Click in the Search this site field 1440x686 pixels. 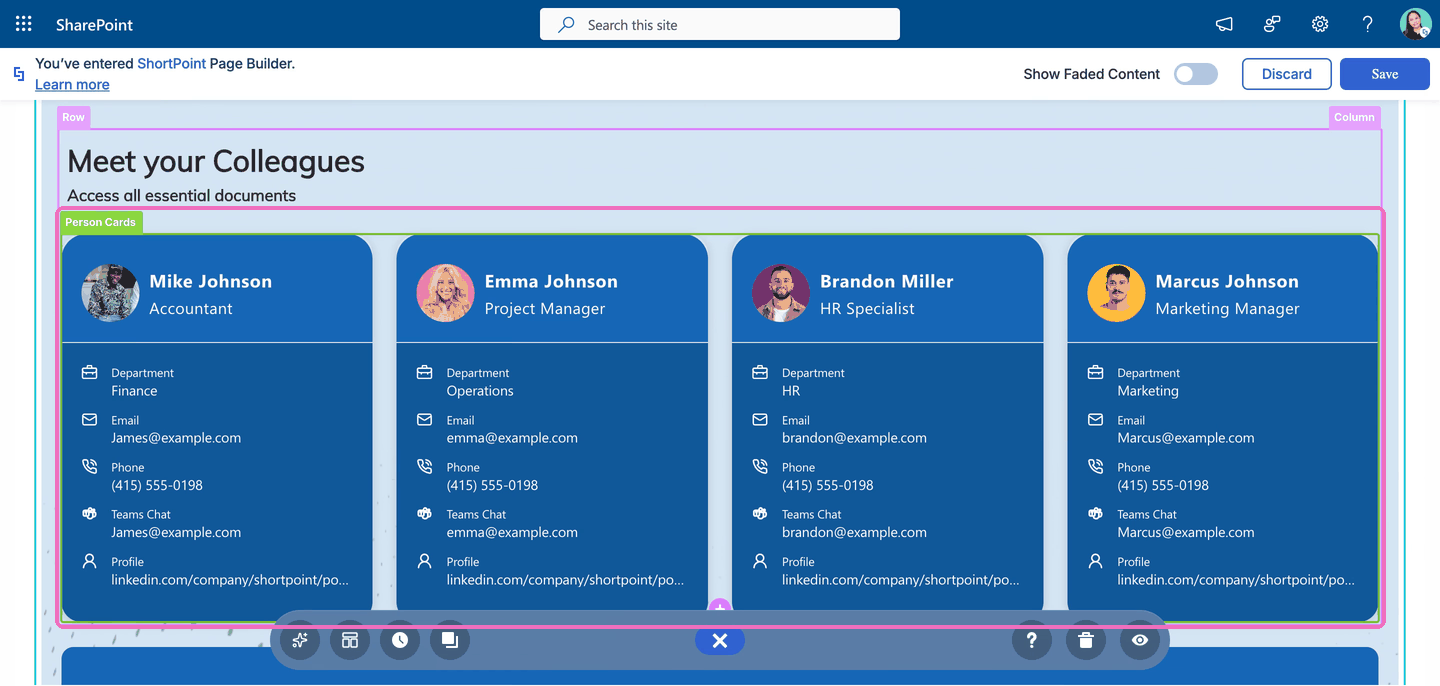click(x=720, y=24)
